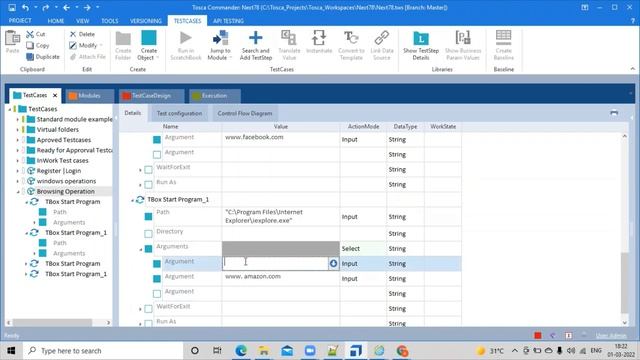Click the Undo arrow in title bar
Image resolution: width=640 pixels, height=360 pixels.
tap(25, 7)
